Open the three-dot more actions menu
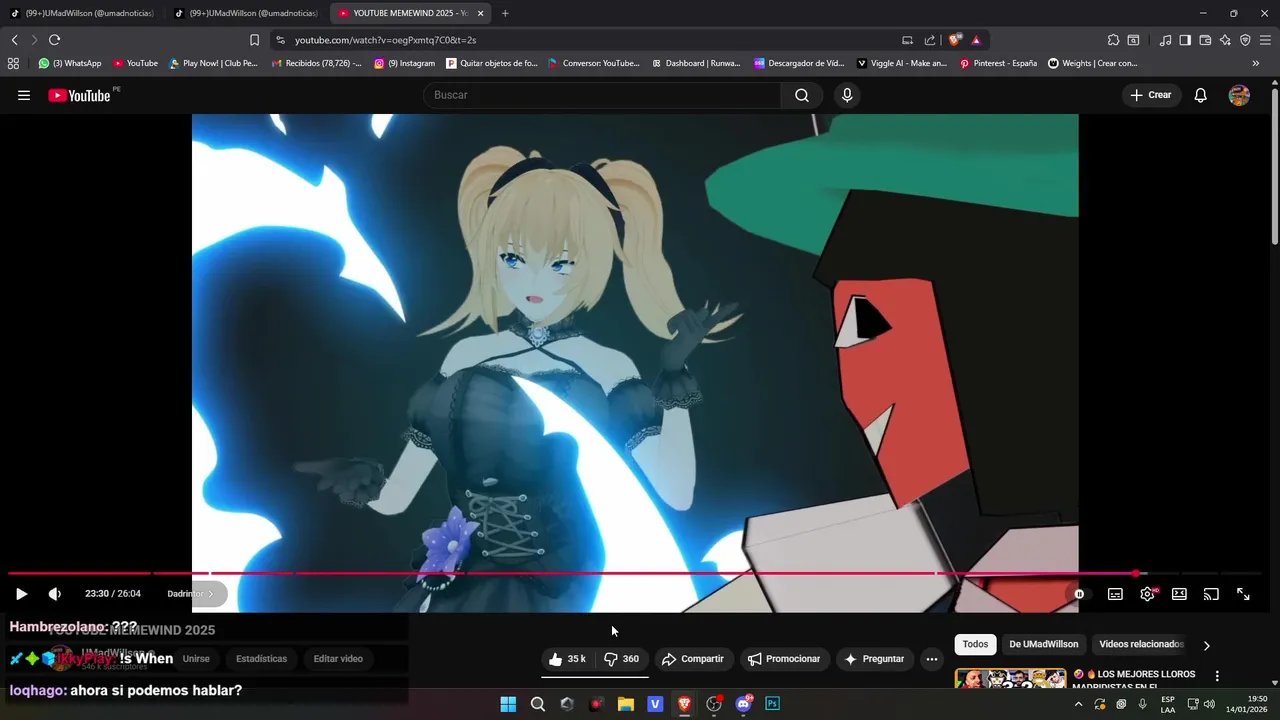The height and width of the screenshot is (720, 1280). (932, 659)
